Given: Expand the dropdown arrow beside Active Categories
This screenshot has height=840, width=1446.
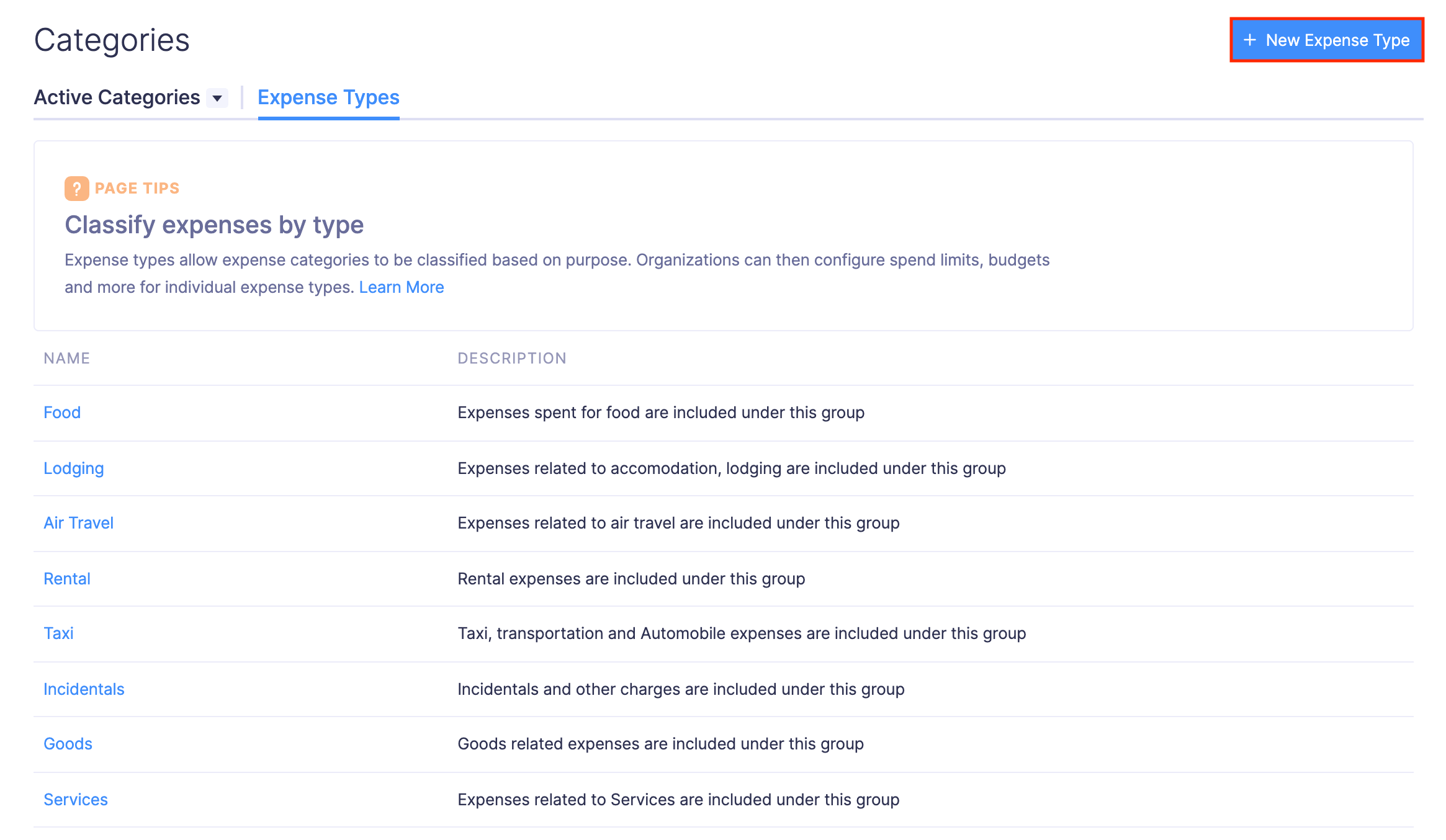Looking at the screenshot, I should pos(217,97).
